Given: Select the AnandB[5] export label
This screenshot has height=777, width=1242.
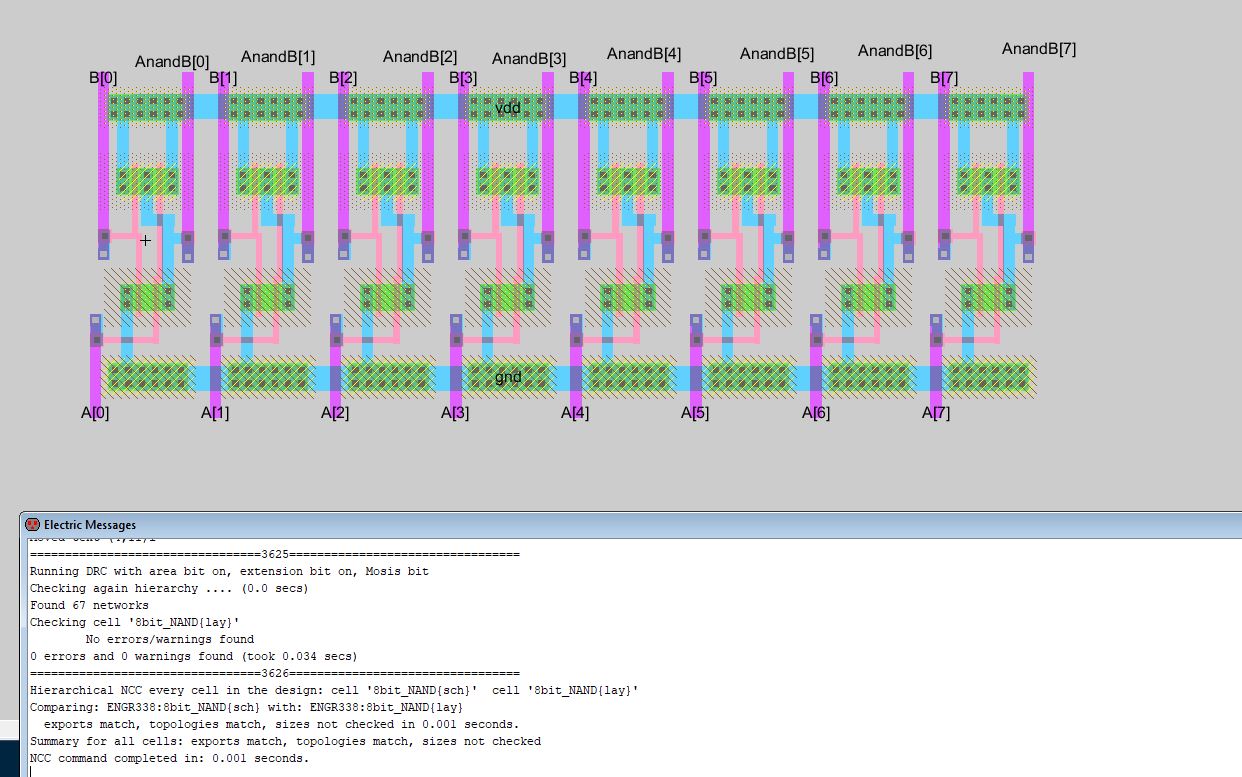Looking at the screenshot, I should click(x=776, y=54).
